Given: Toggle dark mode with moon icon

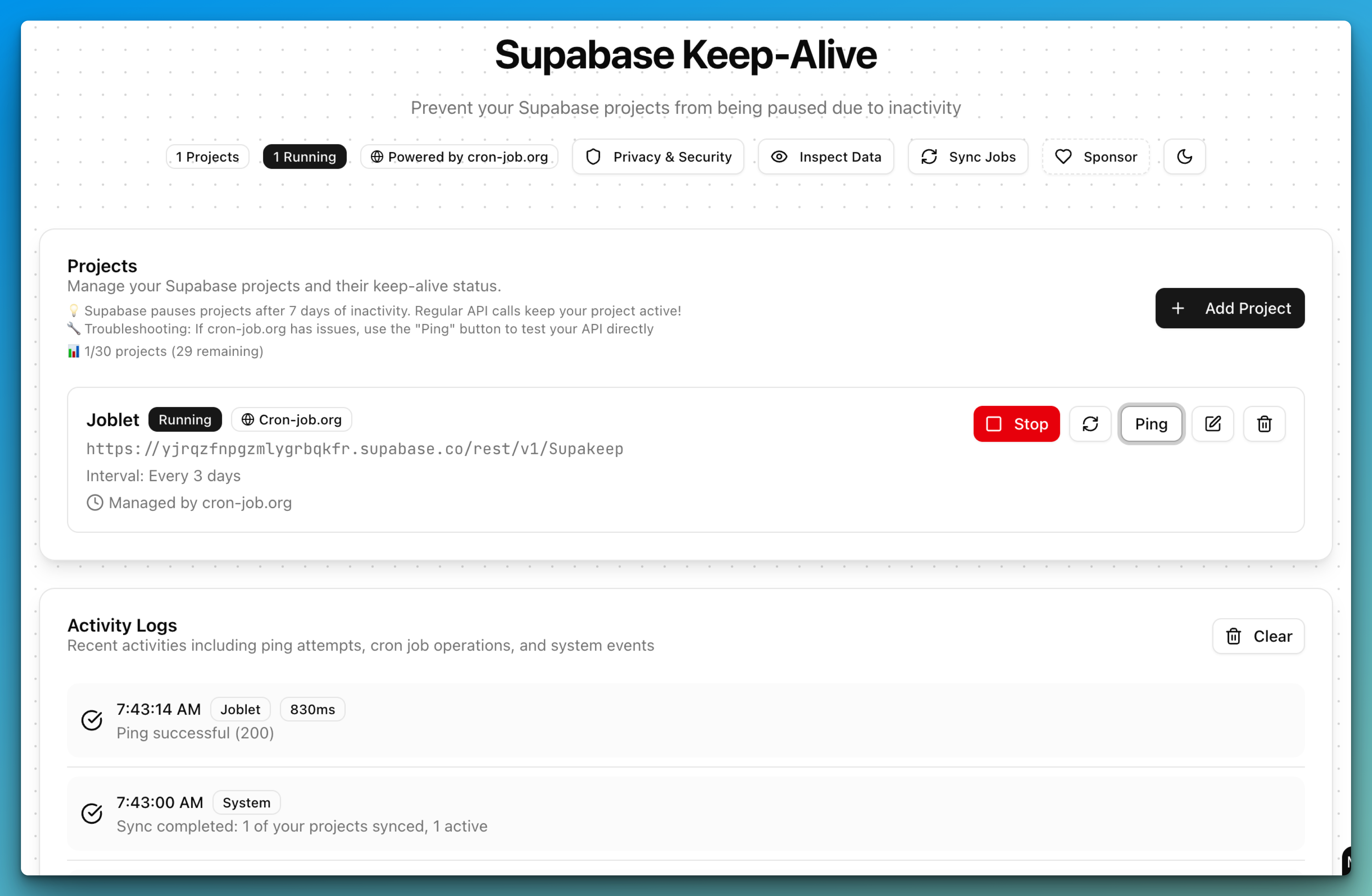Looking at the screenshot, I should click(1184, 157).
